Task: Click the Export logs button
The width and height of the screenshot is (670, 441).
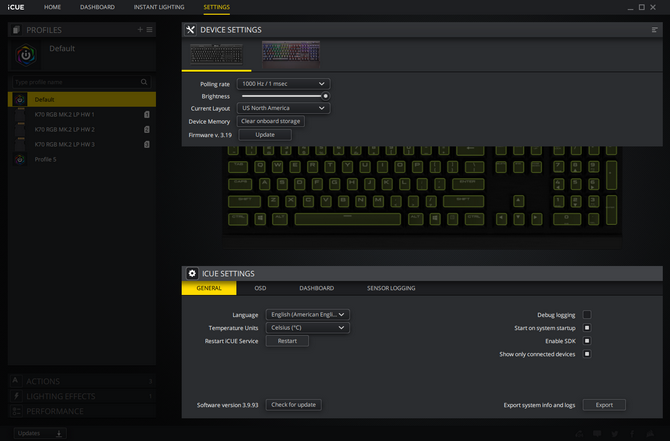Action: pyautogui.click(x=604, y=405)
